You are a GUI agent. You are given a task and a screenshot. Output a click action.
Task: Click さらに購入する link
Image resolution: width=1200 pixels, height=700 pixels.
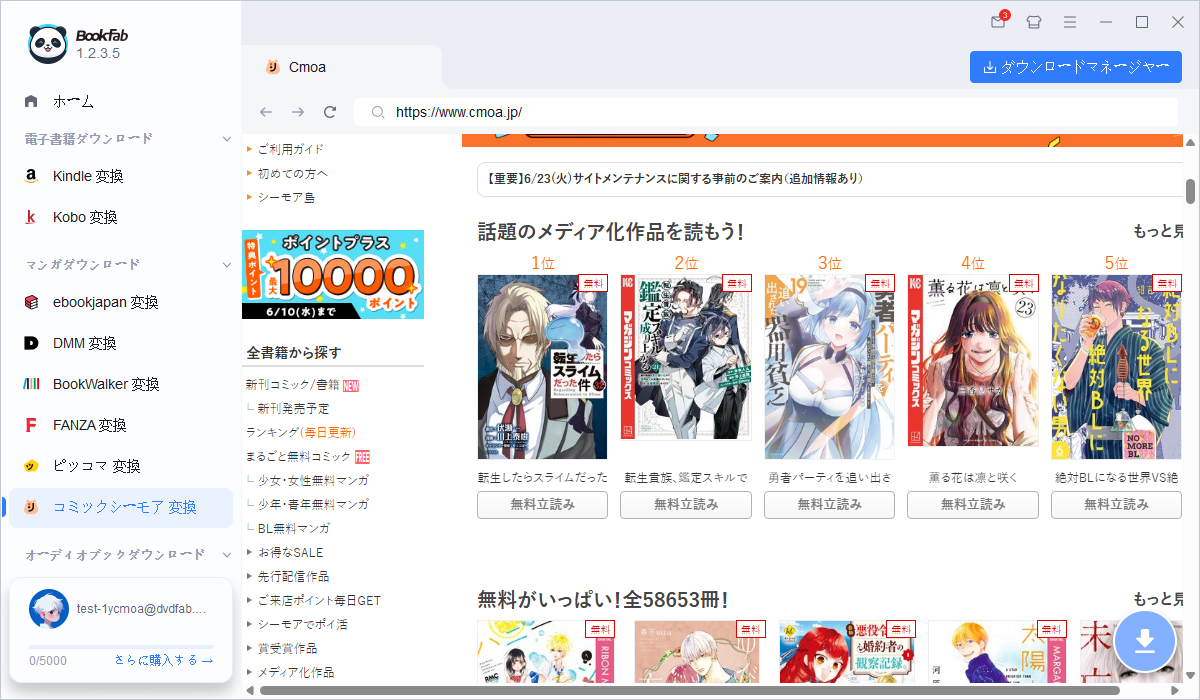click(163, 660)
